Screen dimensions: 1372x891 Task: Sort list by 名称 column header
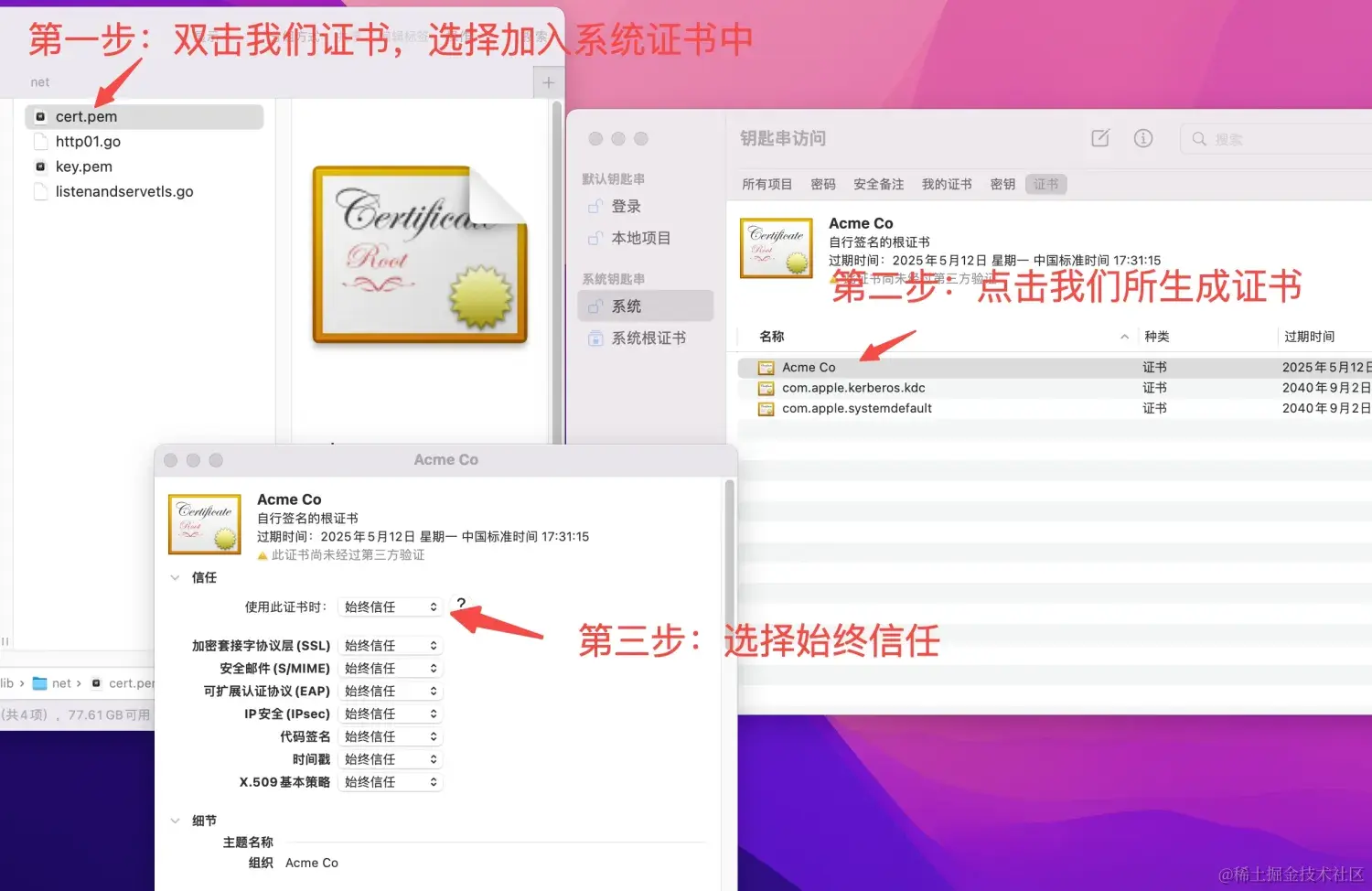tap(771, 337)
